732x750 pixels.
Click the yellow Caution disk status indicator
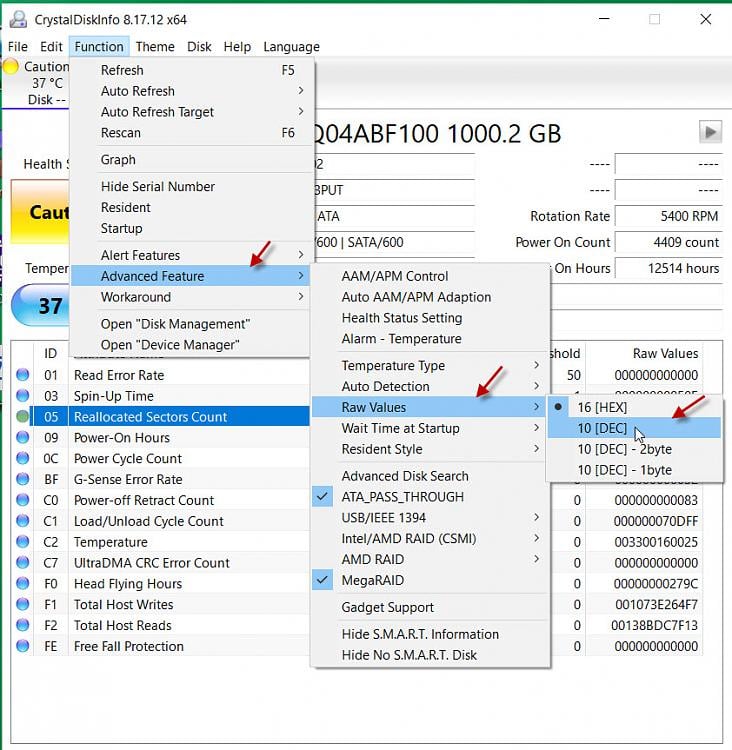(11, 66)
